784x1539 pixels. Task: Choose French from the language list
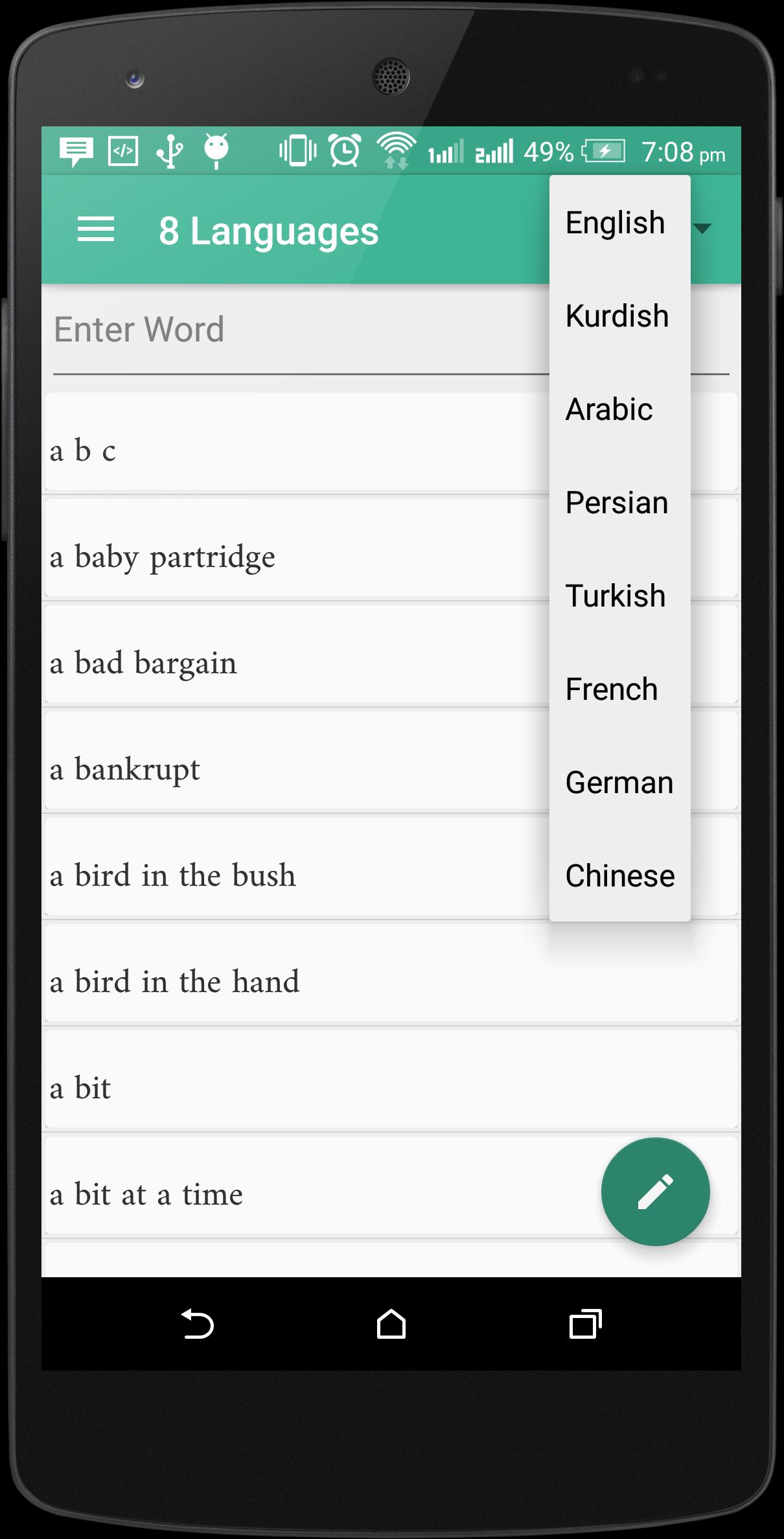point(612,689)
